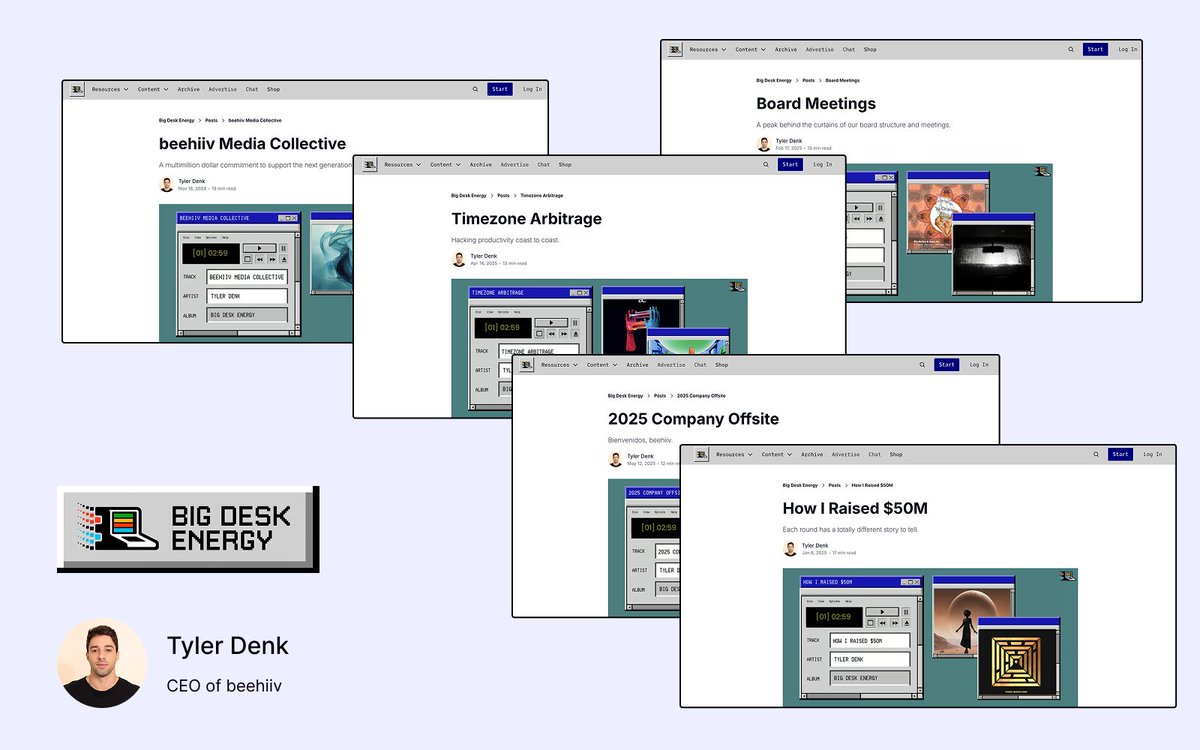Open search in the beehiiv Media Collective window
This screenshot has width=1200, height=750.
[475, 89]
